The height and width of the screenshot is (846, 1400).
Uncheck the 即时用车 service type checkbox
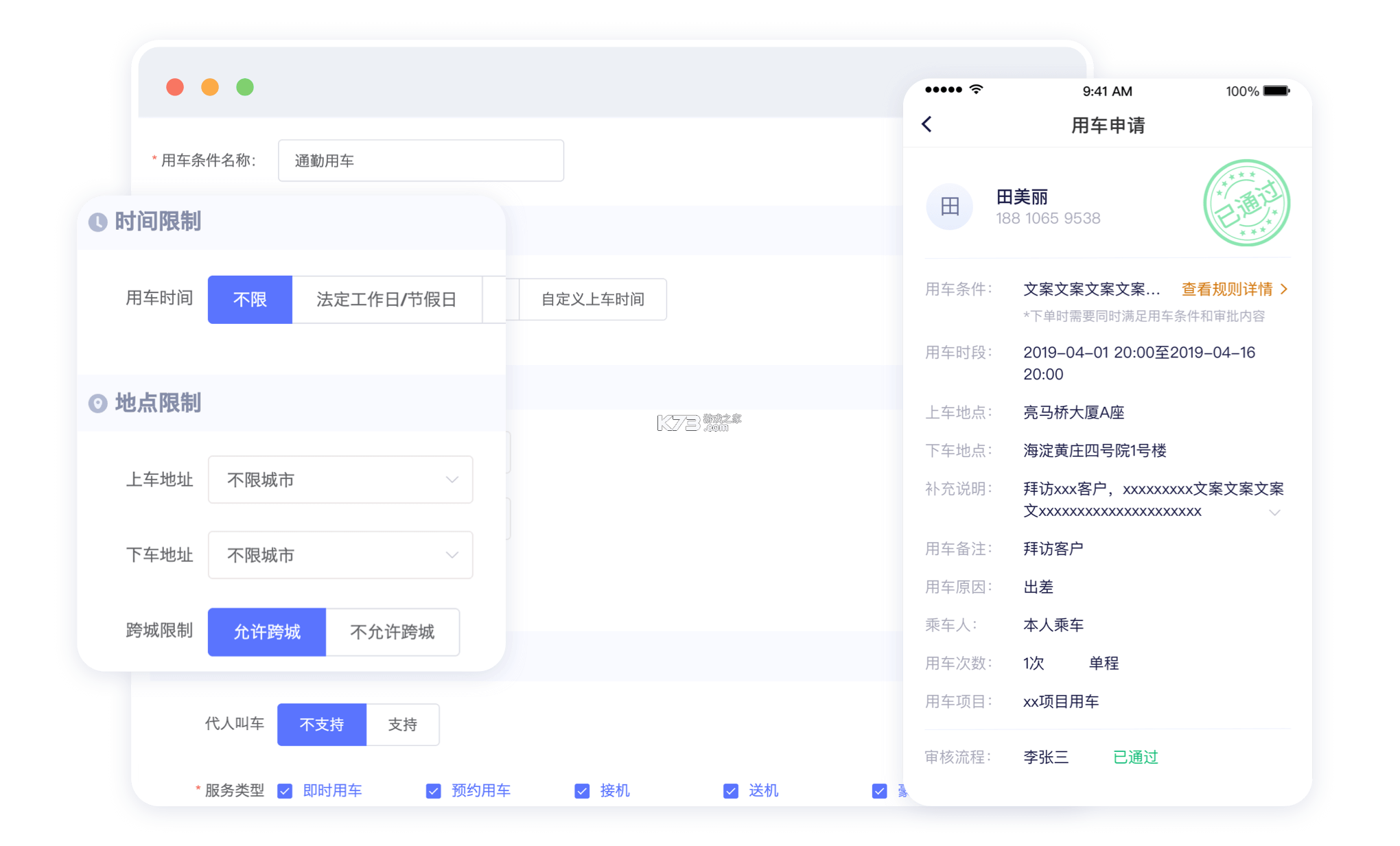point(285,791)
